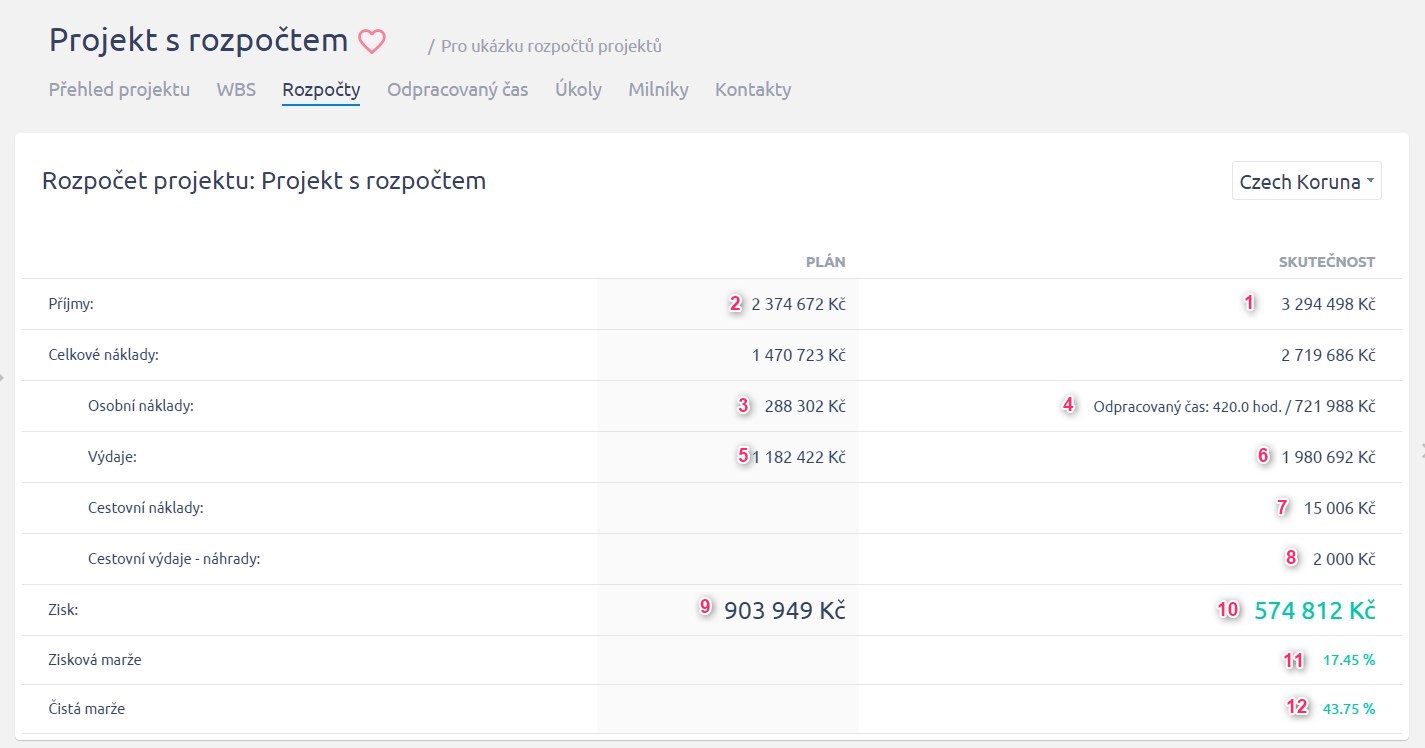The width and height of the screenshot is (1425, 748).
Task: Open the Úkoly tab
Action: tap(578, 90)
